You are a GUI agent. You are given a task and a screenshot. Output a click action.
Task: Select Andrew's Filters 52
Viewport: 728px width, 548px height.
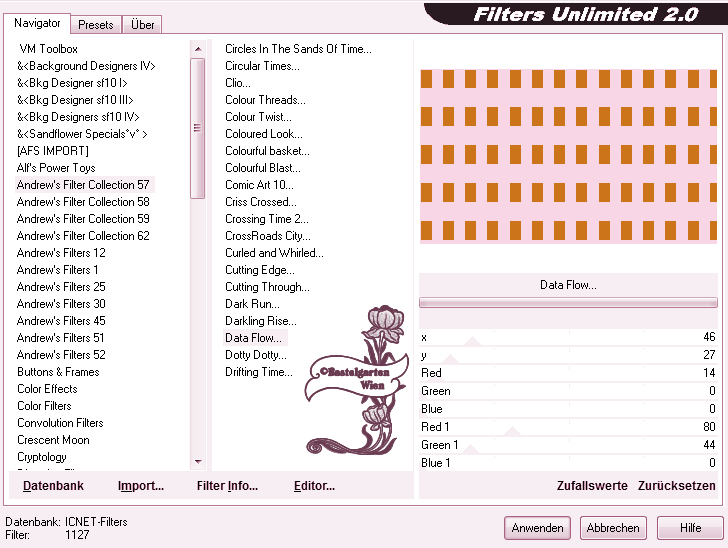(61, 355)
